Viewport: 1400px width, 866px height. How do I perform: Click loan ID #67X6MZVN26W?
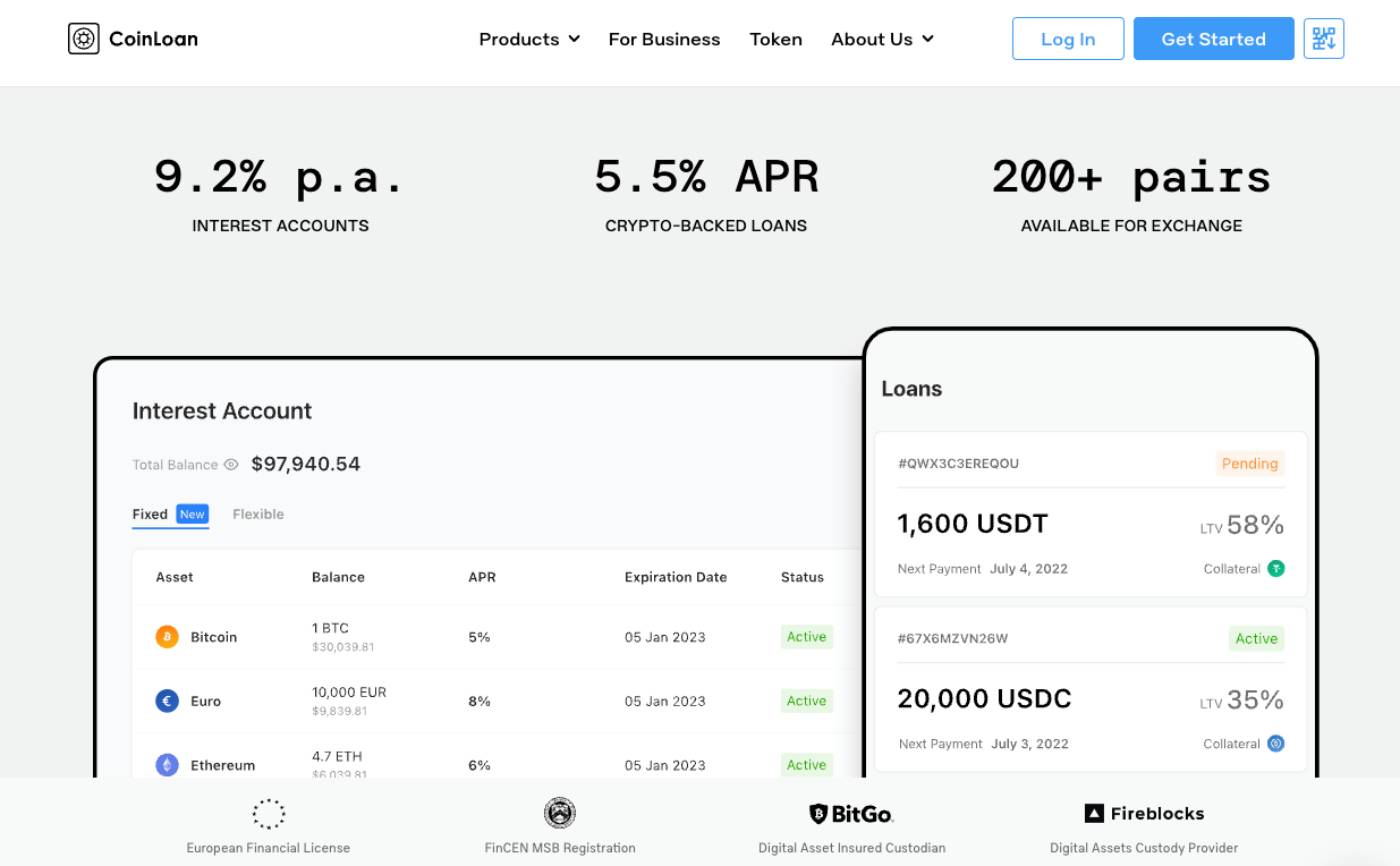click(953, 638)
